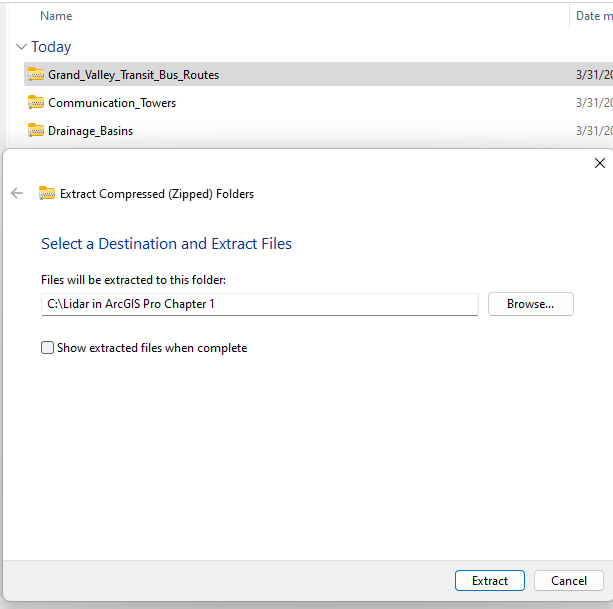The width and height of the screenshot is (613, 609).
Task: Click the date of Communication_Towers
Action: (x=594, y=102)
